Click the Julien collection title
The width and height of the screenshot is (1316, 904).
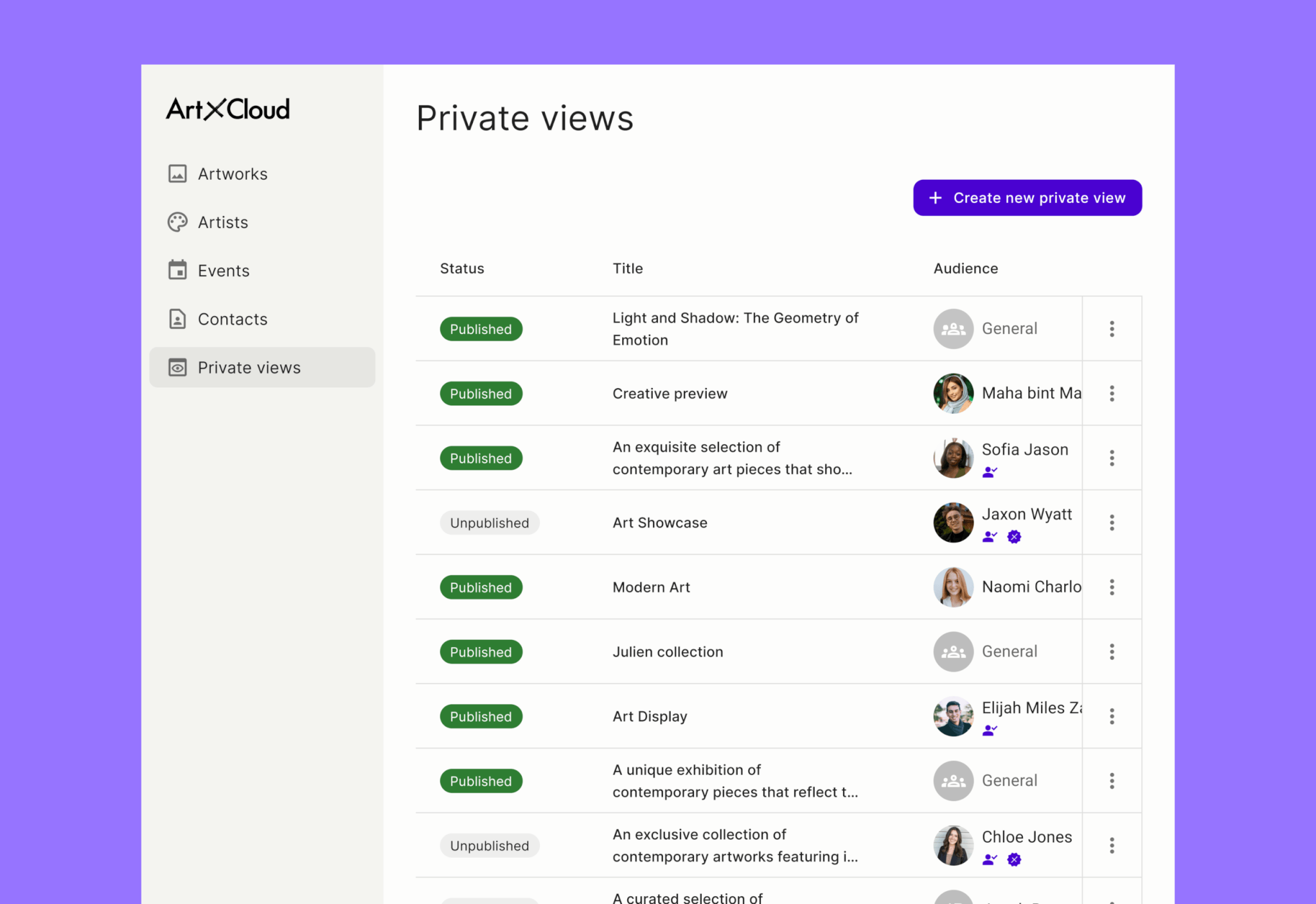668,651
